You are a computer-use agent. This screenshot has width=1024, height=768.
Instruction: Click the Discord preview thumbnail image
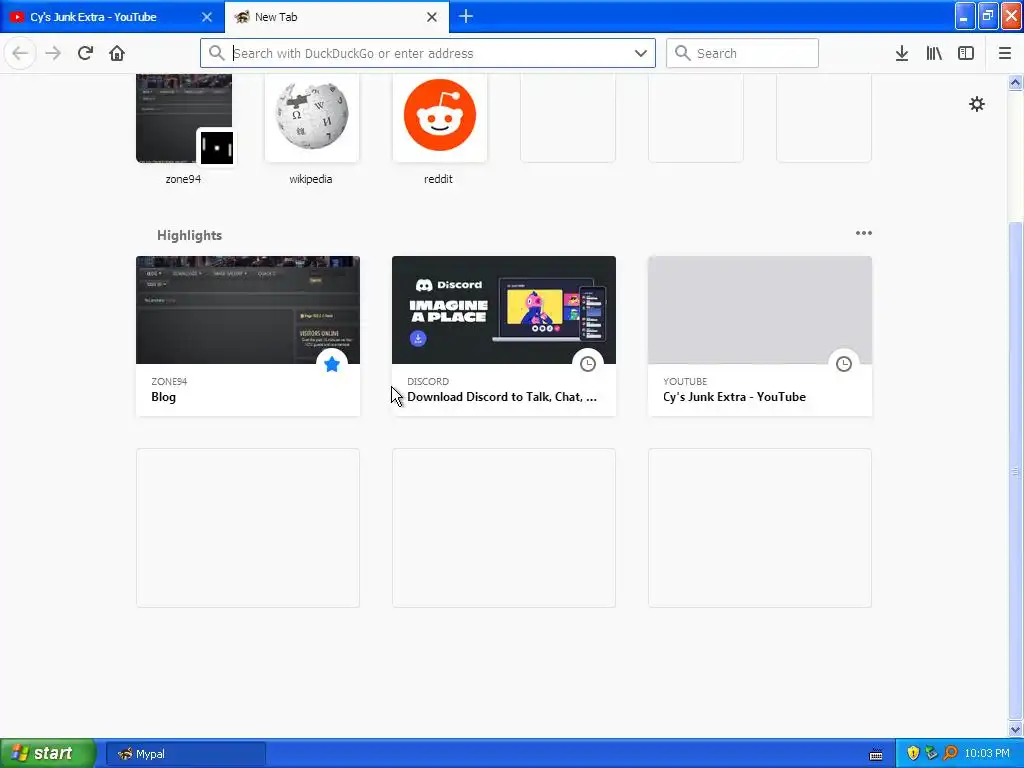coord(504,310)
